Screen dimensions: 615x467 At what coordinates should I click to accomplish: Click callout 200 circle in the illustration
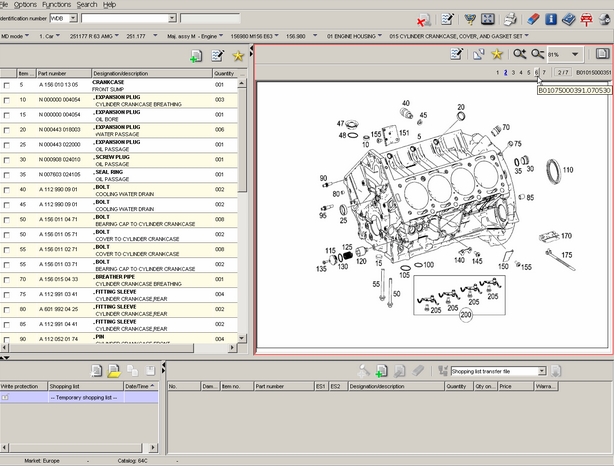pos(466,314)
